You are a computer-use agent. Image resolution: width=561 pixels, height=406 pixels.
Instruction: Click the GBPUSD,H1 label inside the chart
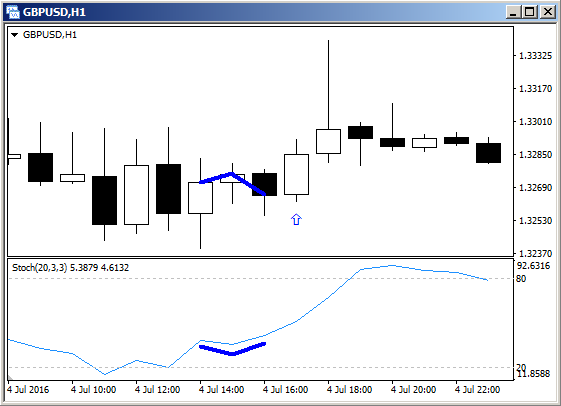point(50,35)
